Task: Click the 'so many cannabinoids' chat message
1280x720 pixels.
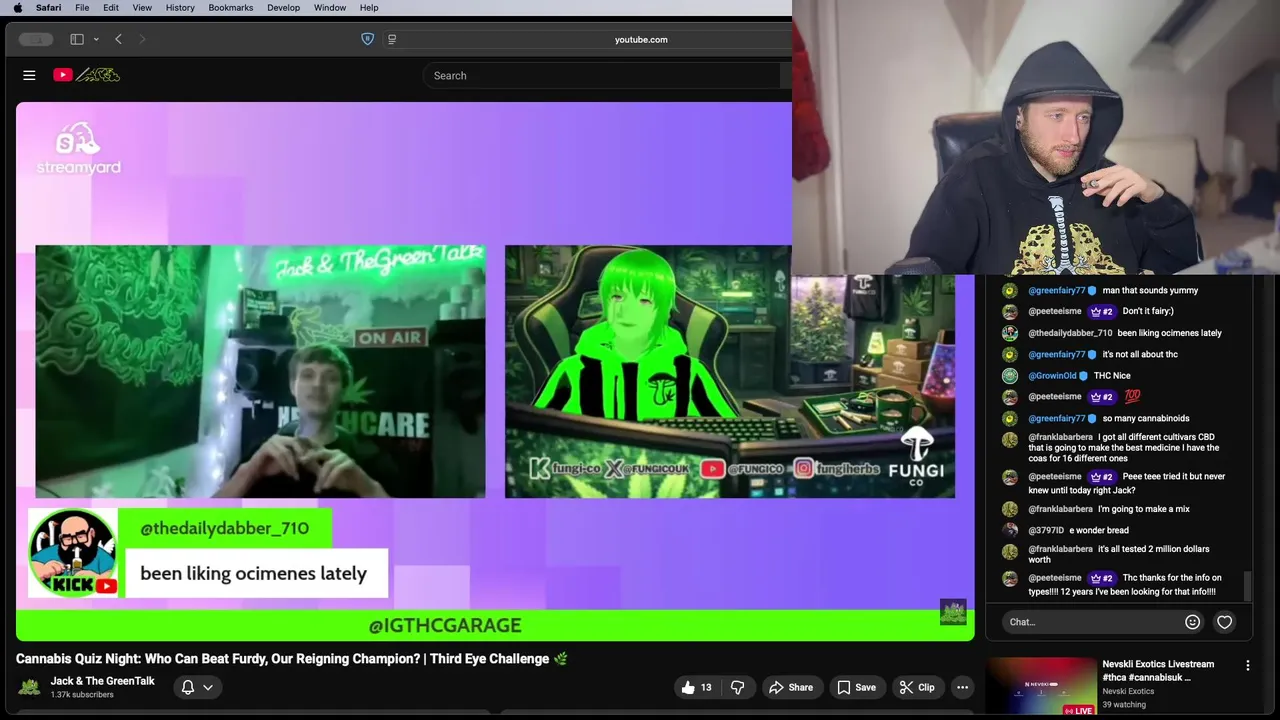Action: [x=1146, y=419]
